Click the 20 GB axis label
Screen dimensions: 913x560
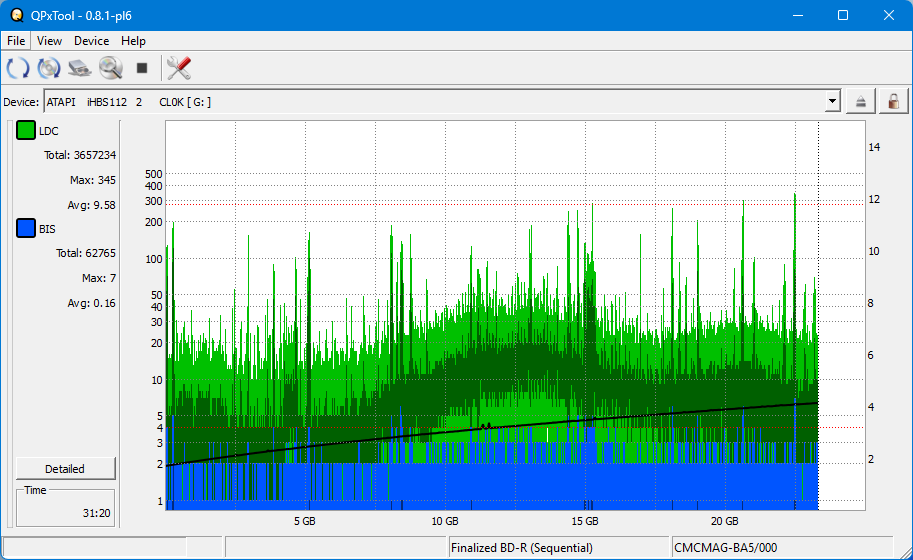pos(724,521)
